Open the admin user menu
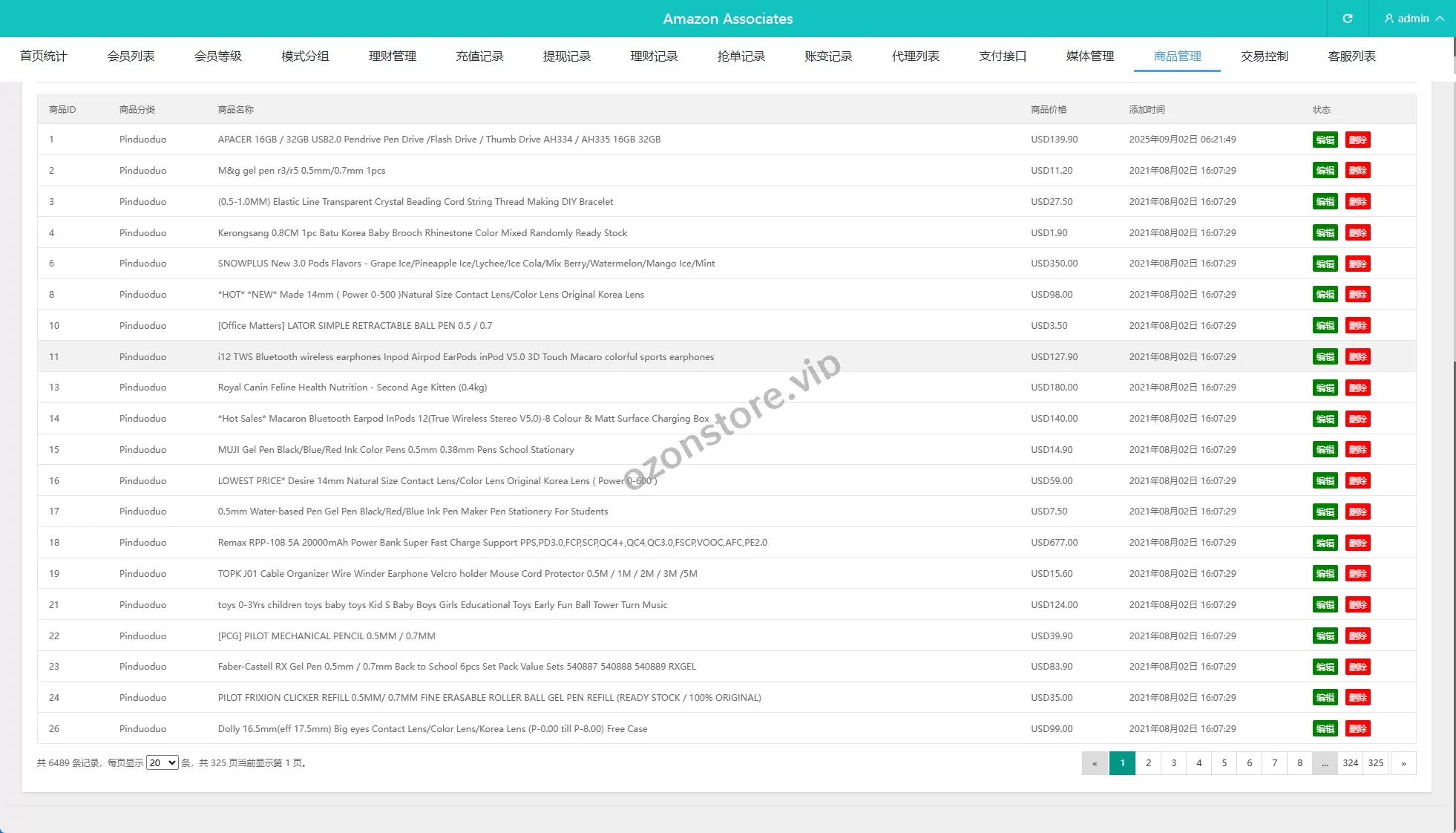The width and height of the screenshot is (1456, 833). point(1414,19)
